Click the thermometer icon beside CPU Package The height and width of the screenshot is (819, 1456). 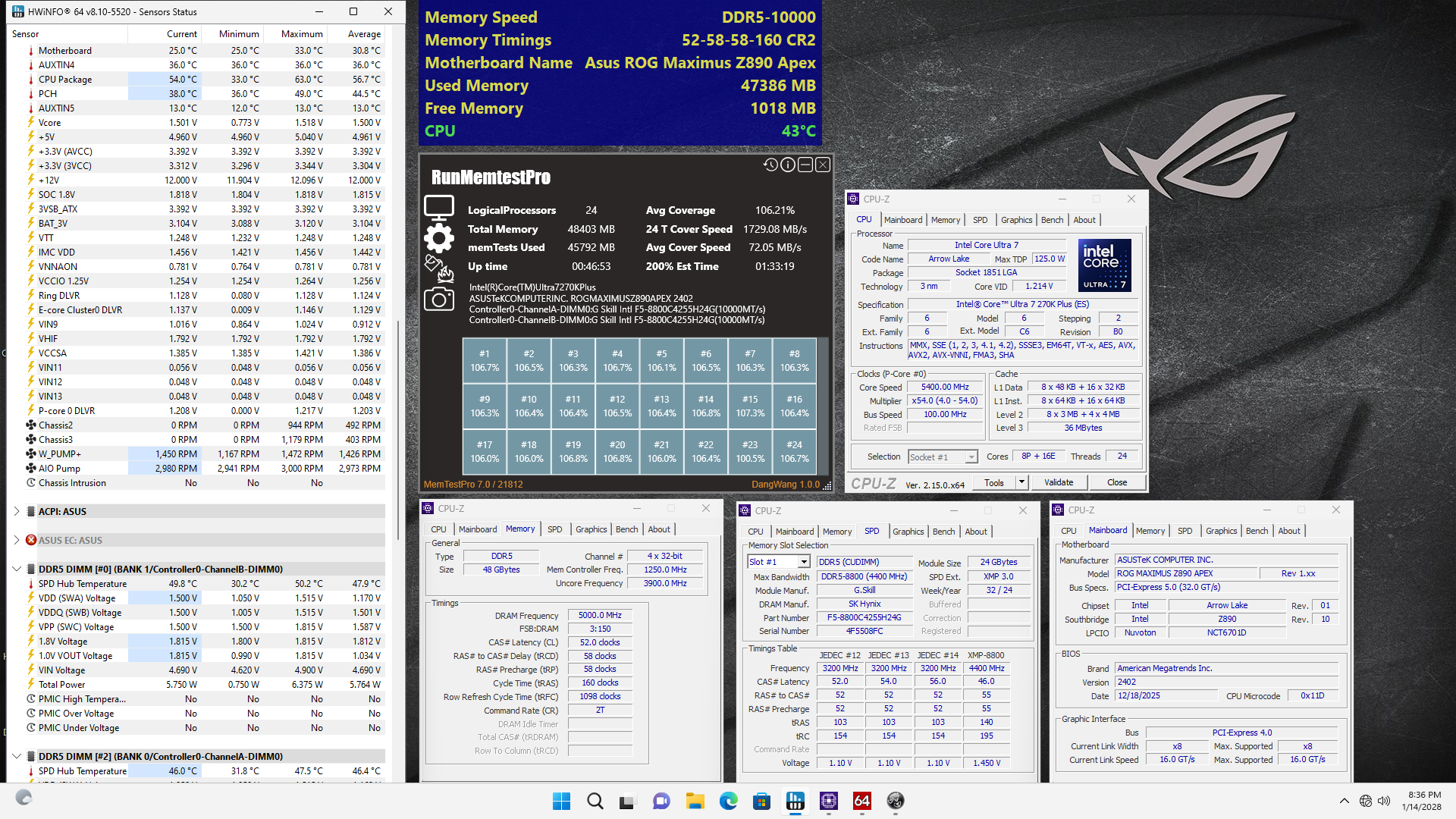[31, 79]
